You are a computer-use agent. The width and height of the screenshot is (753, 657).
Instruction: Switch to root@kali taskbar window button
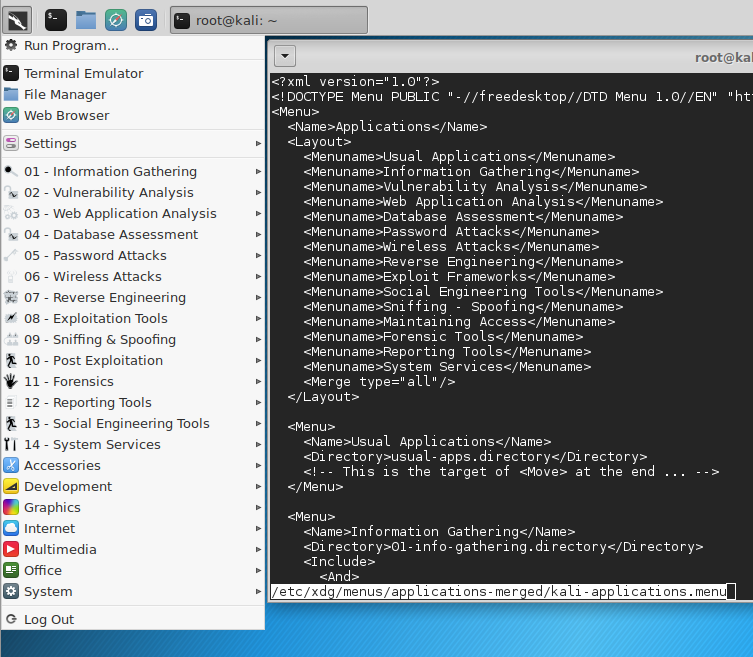click(x=268, y=19)
